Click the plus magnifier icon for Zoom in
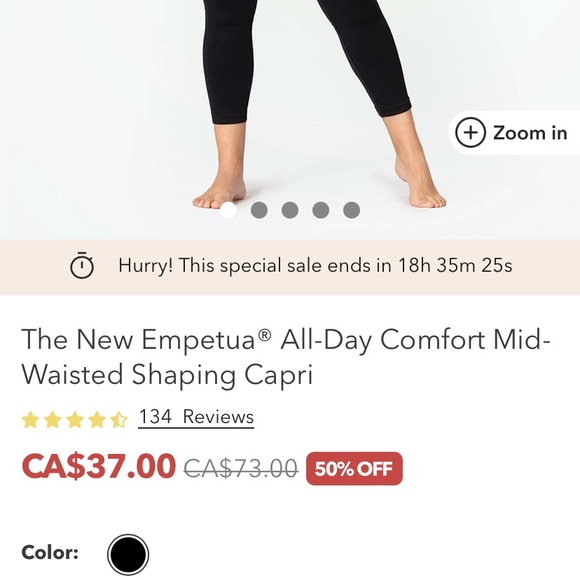Viewport: 580px width, 580px height. point(470,132)
